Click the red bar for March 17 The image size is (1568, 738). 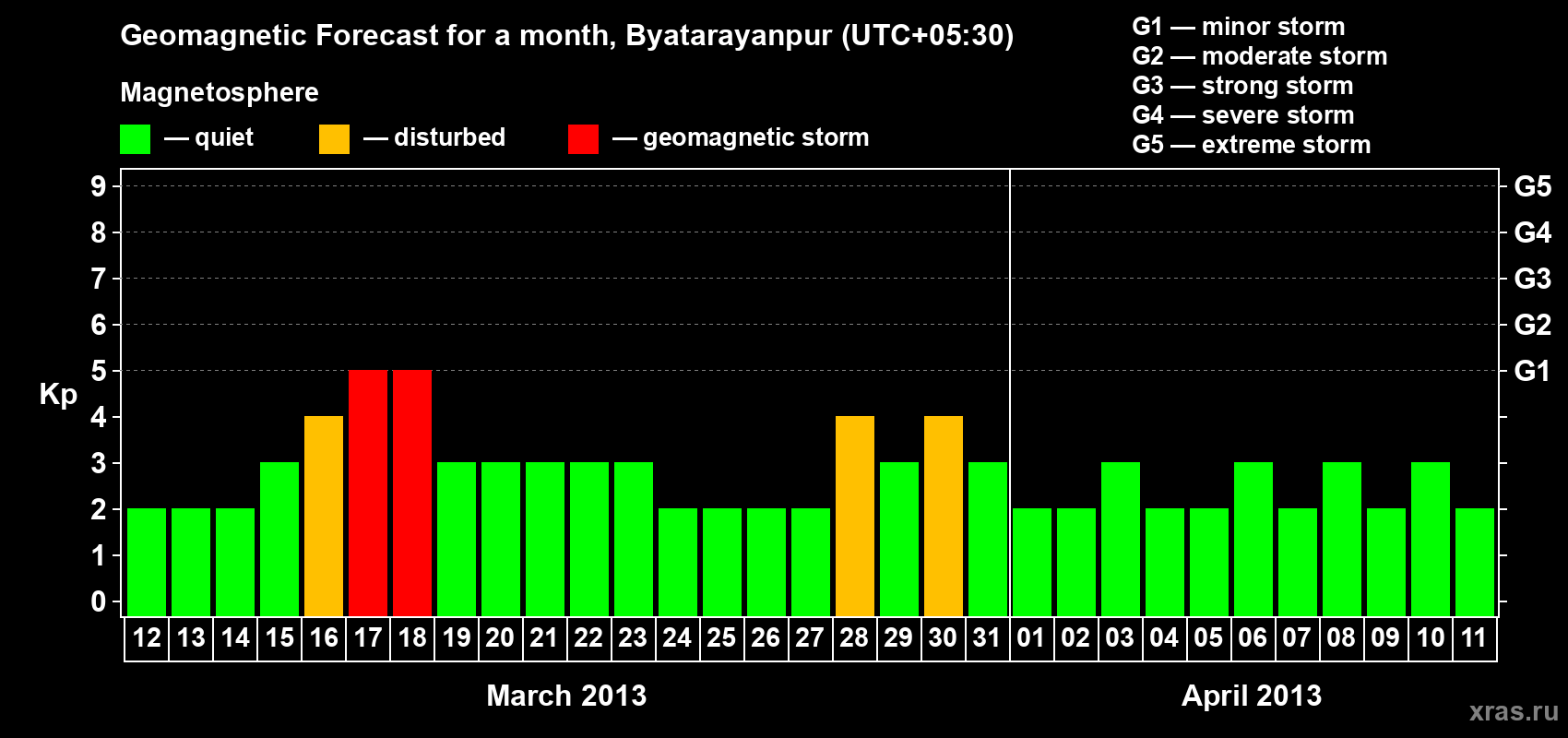click(x=368, y=493)
